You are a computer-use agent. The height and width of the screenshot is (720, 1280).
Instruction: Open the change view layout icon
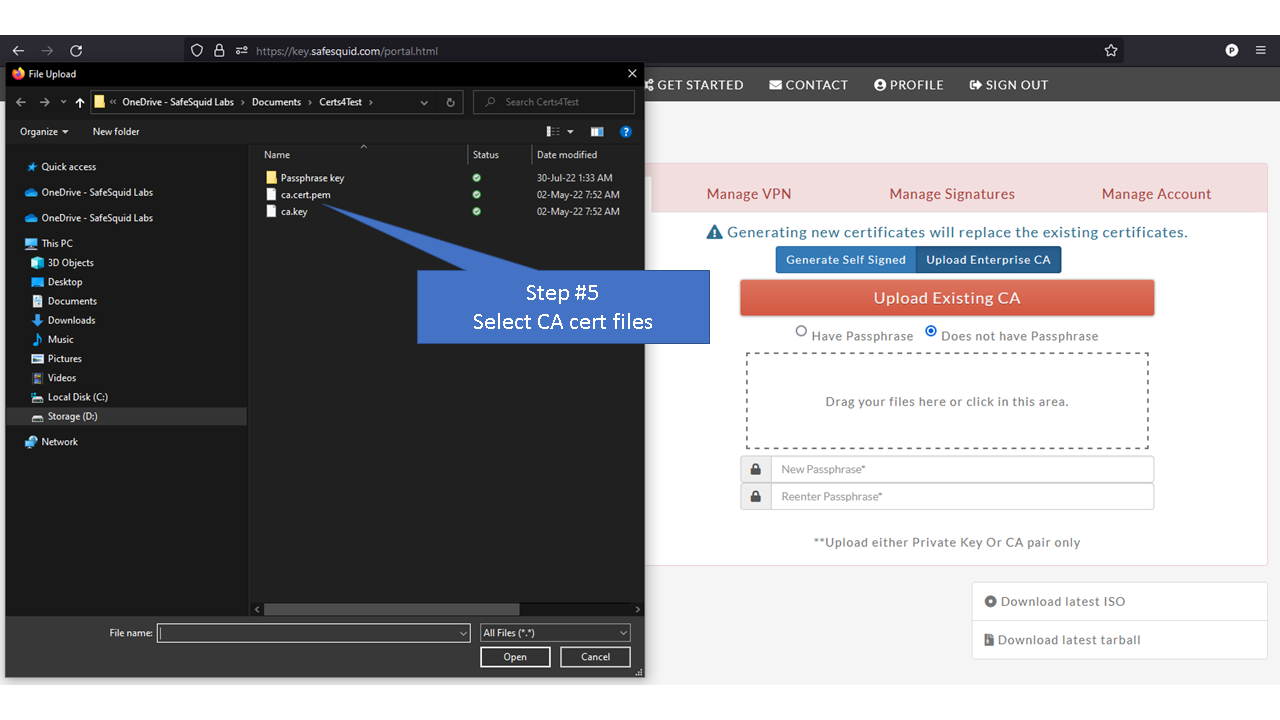pyautogui.click(x=556, y=131)
